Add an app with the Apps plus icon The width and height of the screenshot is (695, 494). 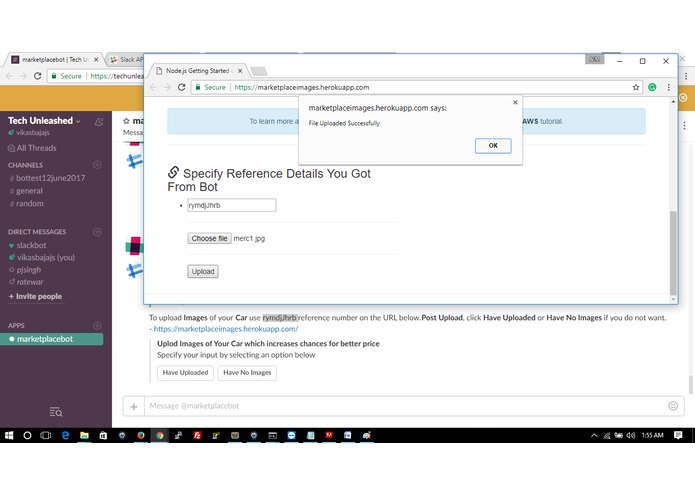tap(97, 325)
